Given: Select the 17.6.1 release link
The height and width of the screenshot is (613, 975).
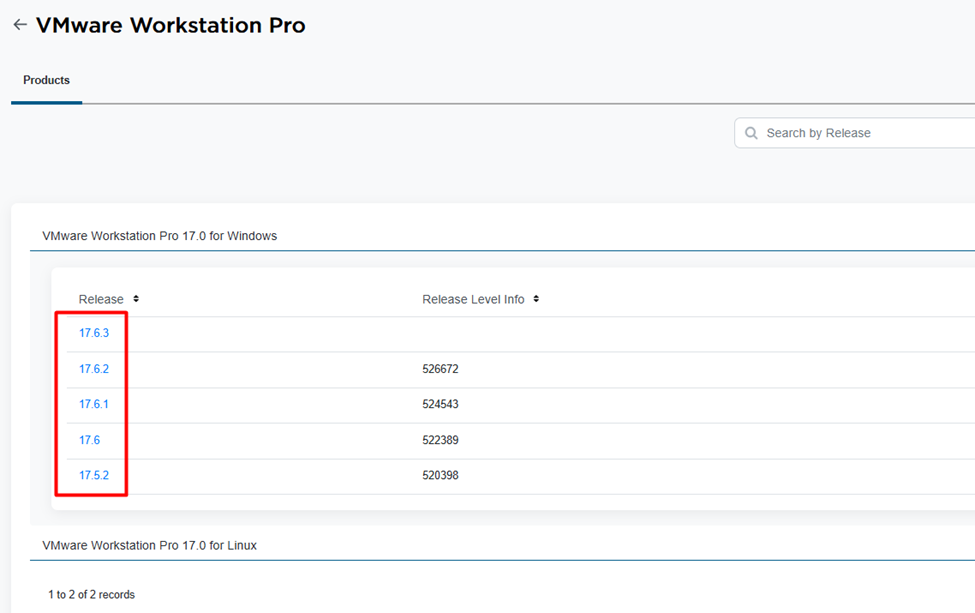Looking at the screenshot, I should [94, 404].
